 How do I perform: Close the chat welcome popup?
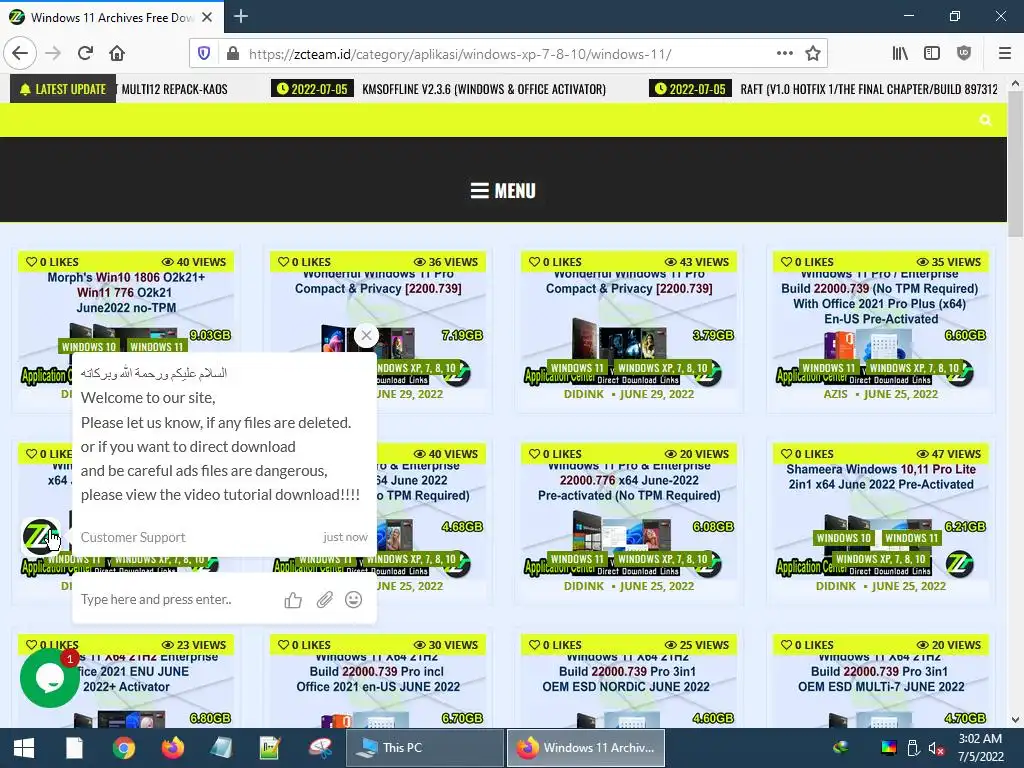[x=366, y=336]
